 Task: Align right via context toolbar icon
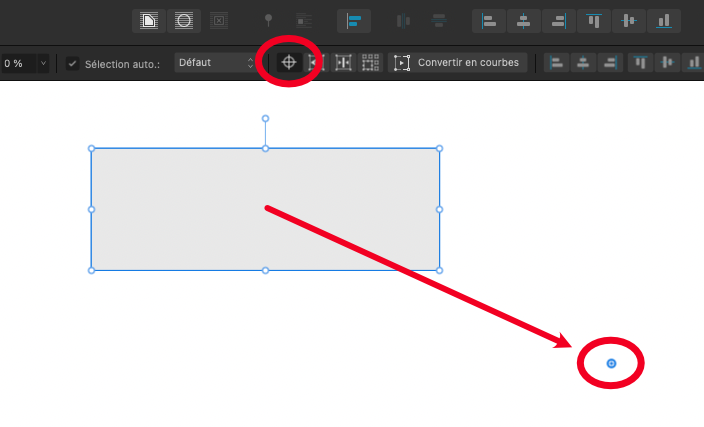click(610, 62)
